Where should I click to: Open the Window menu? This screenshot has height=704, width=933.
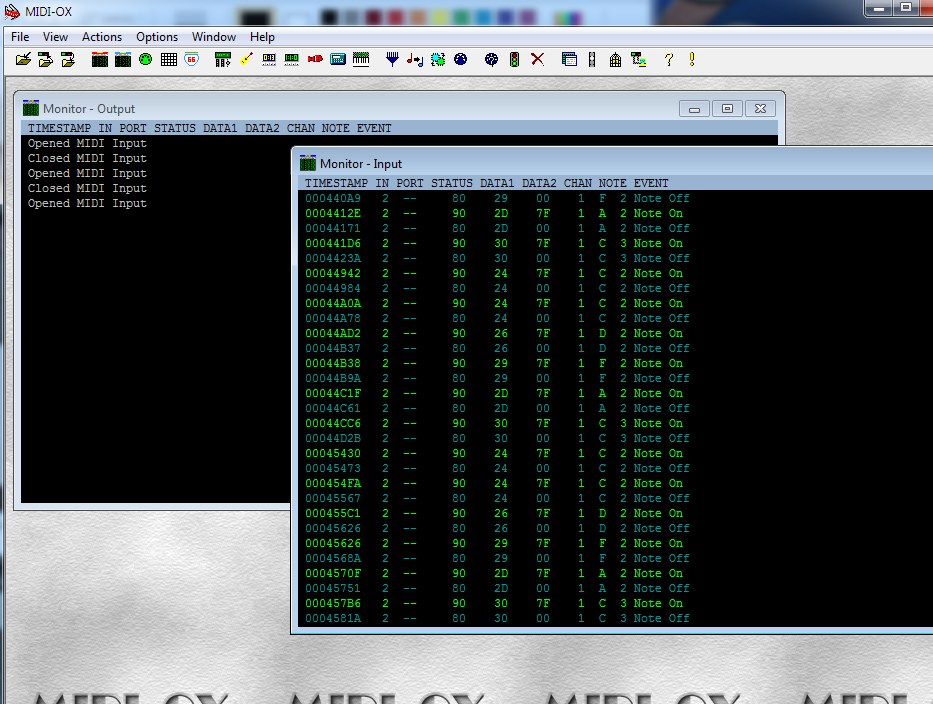pos(214,37)
